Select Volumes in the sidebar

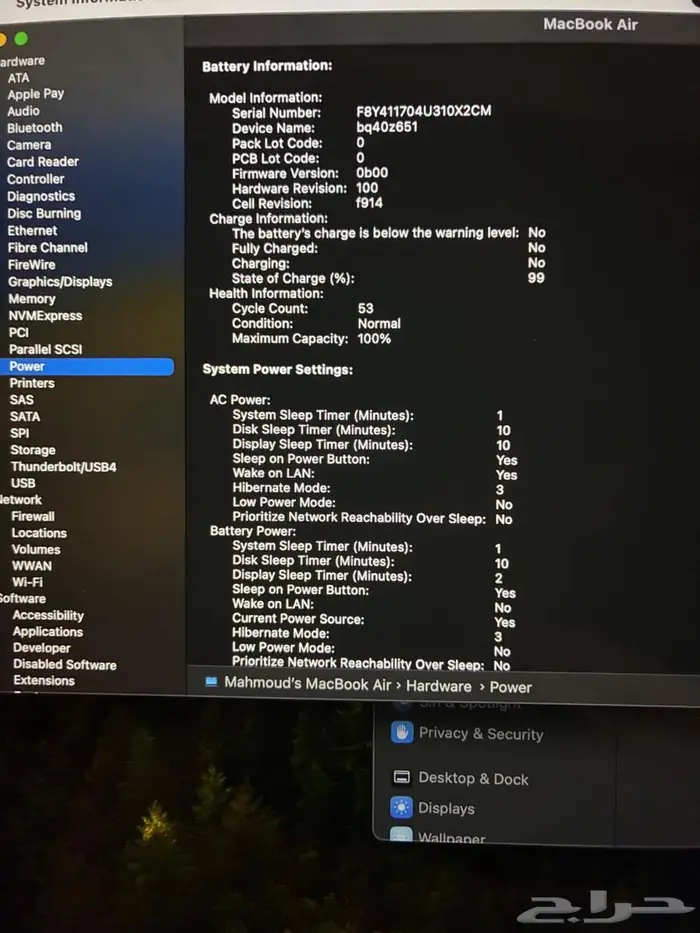click(x=36, y=550)
